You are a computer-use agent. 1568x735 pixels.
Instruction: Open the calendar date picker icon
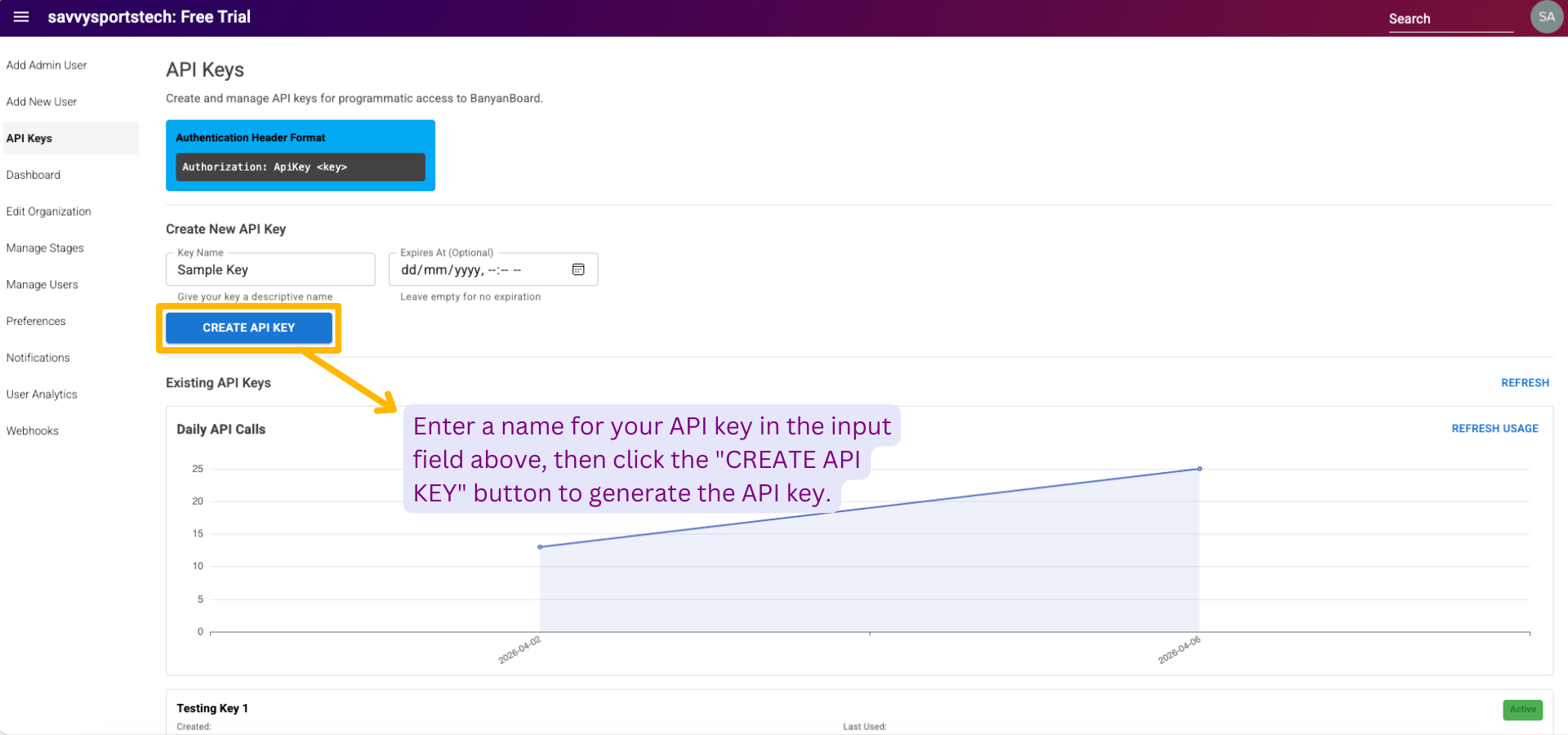coord(578,269)
